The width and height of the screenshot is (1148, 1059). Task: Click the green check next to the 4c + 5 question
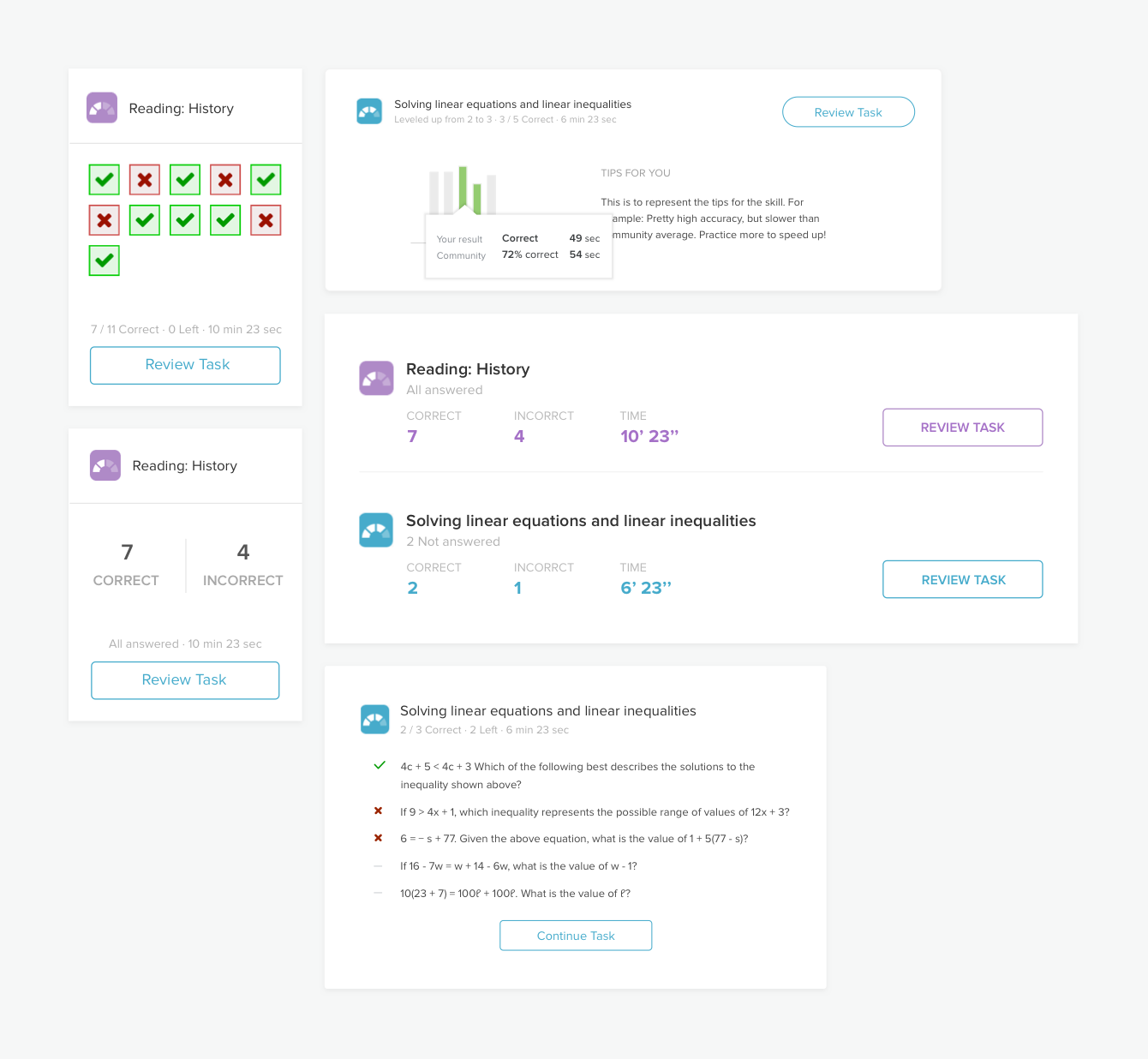click(x=380, y=765)
